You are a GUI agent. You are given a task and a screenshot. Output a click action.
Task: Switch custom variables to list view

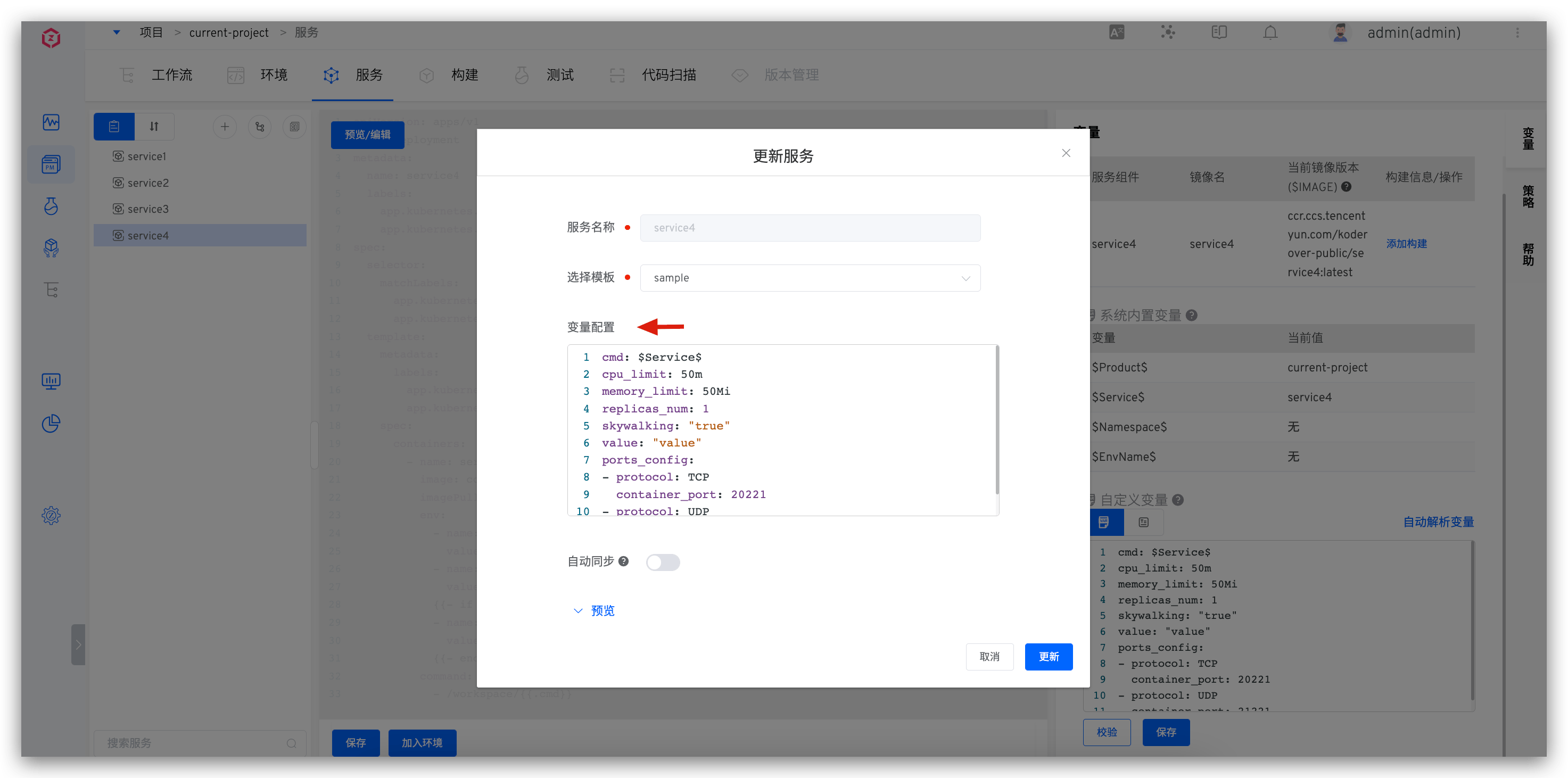(x=1143, y=523)
